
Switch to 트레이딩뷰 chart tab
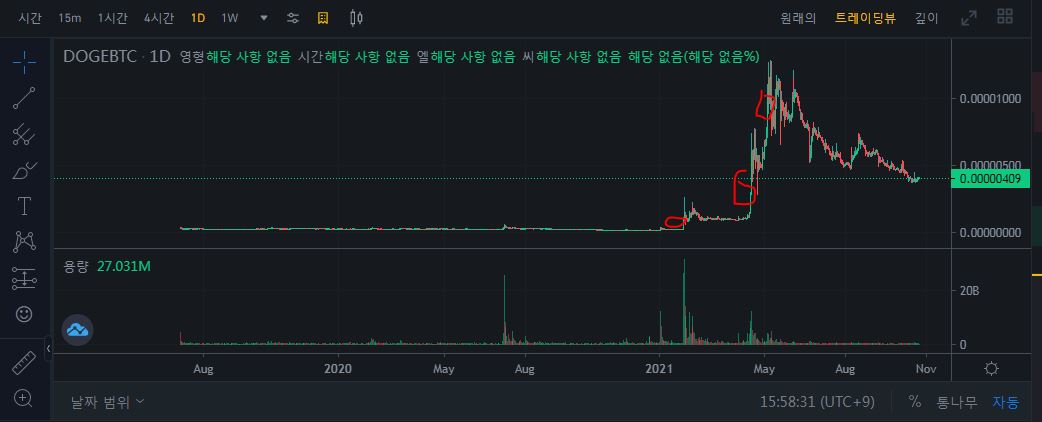coord(865,19)
